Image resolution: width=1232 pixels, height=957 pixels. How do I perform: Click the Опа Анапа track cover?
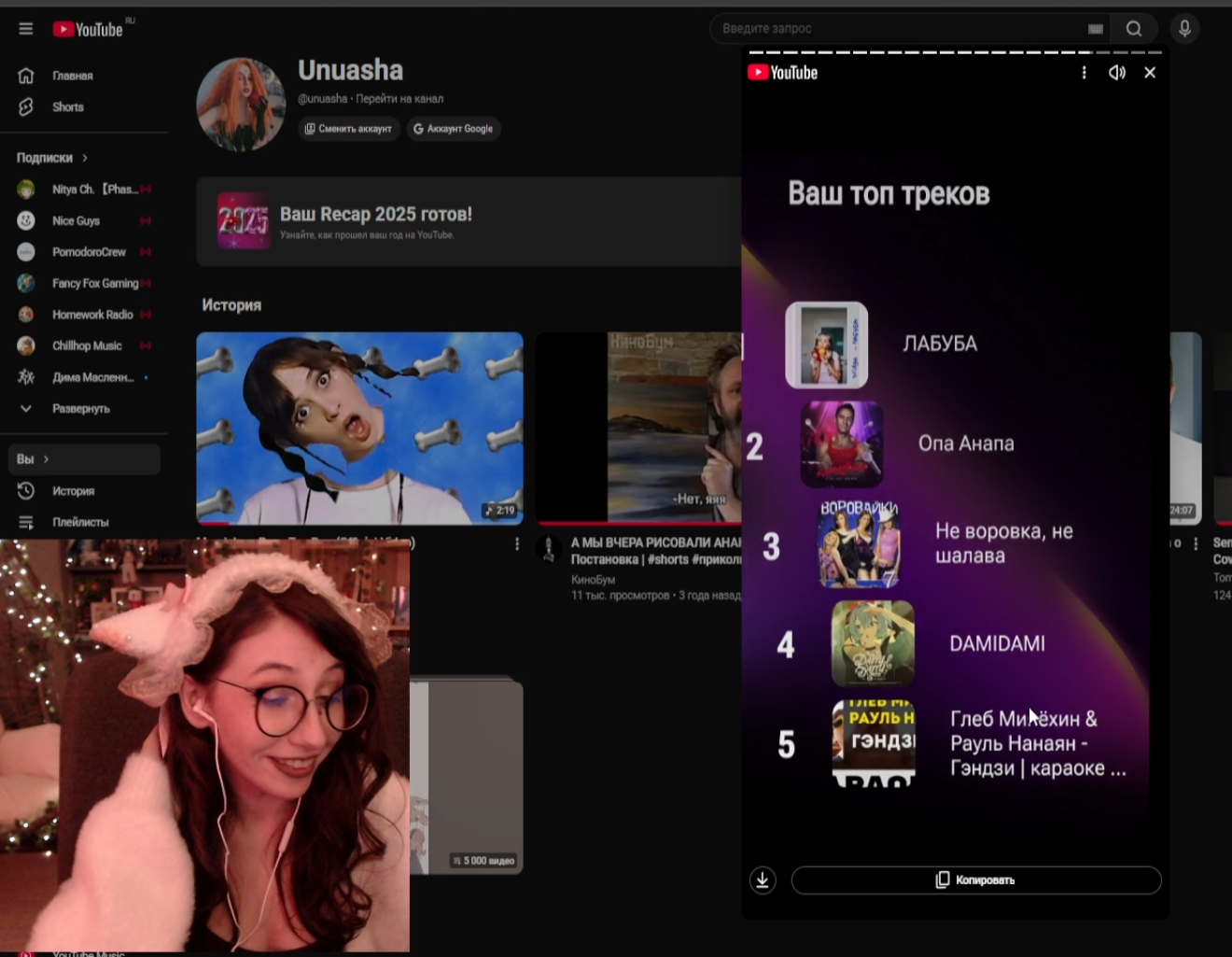click(x=842, y=444)
